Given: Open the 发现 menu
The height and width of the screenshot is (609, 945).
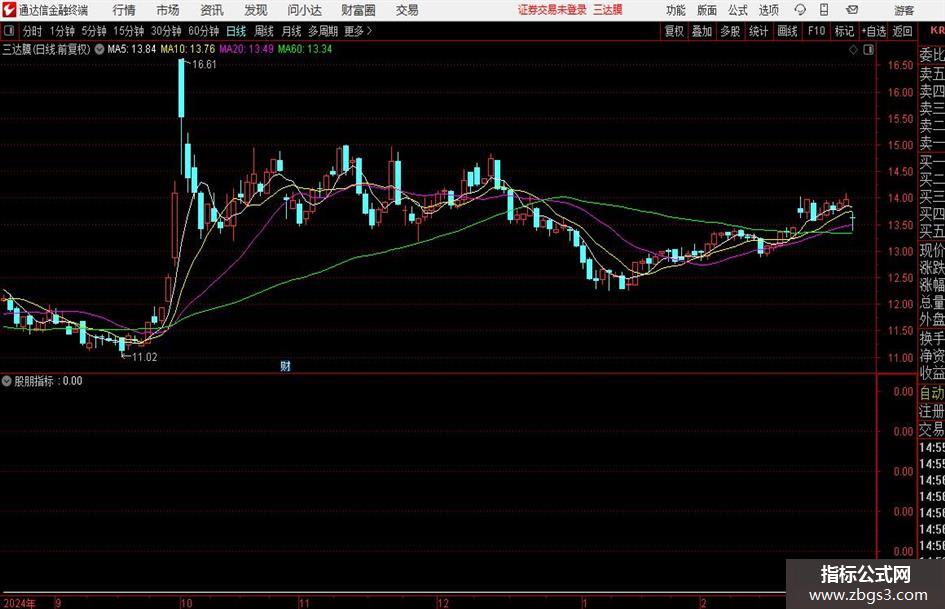Looking at the screenshot, I should [x=256, y=10].
